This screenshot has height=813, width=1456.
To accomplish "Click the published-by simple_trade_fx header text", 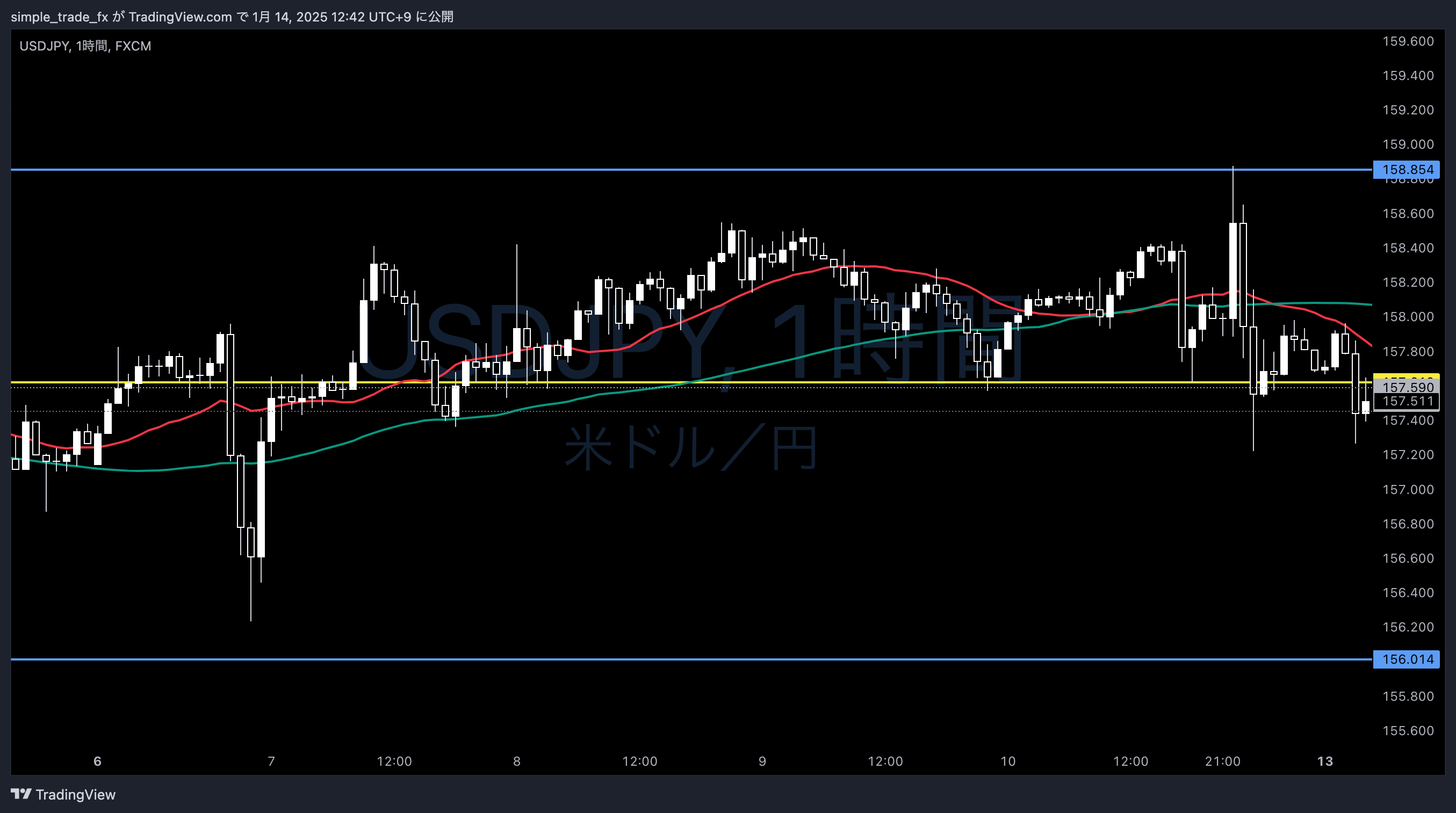I will pos(232,17).
